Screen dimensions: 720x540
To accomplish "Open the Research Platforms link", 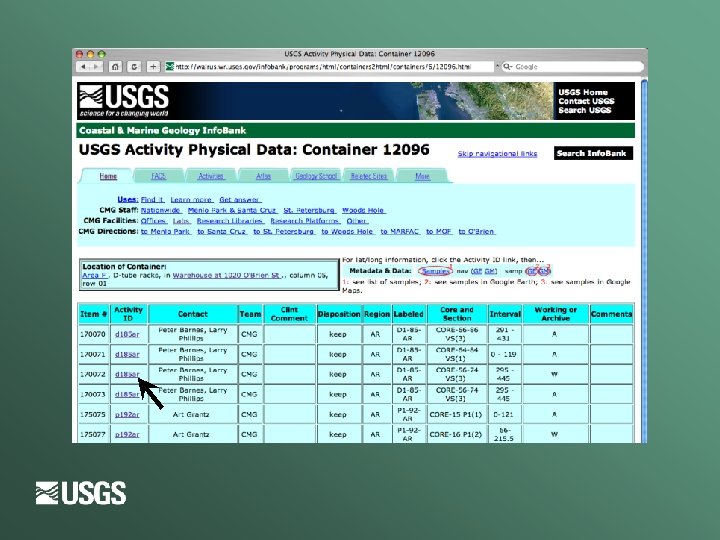I will [x=305, y=221].
